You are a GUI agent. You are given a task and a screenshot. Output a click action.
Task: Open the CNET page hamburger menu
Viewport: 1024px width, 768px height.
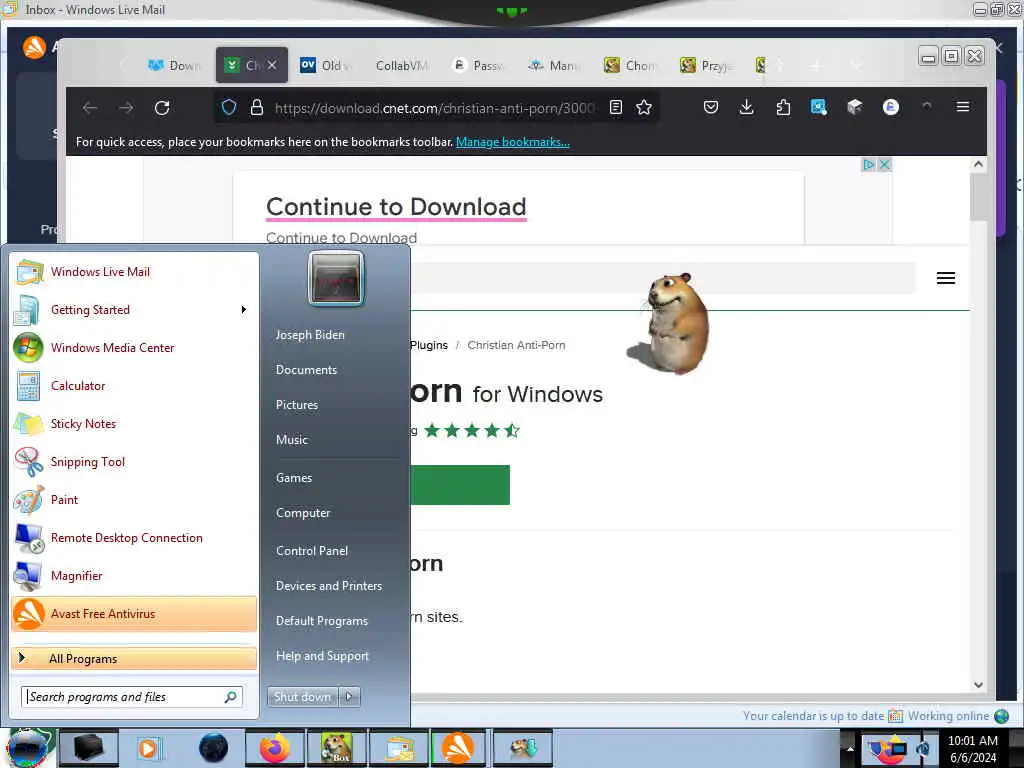point(946,278)
